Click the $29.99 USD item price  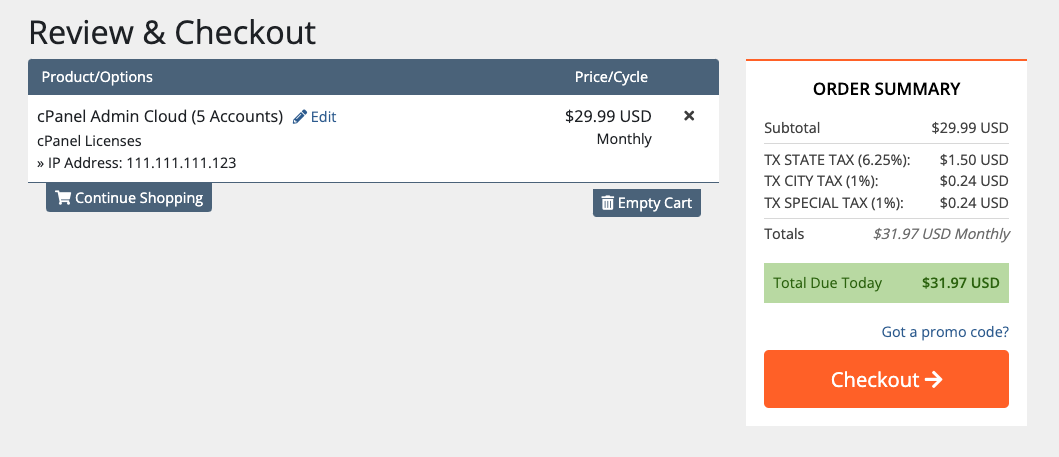(609, 116)
